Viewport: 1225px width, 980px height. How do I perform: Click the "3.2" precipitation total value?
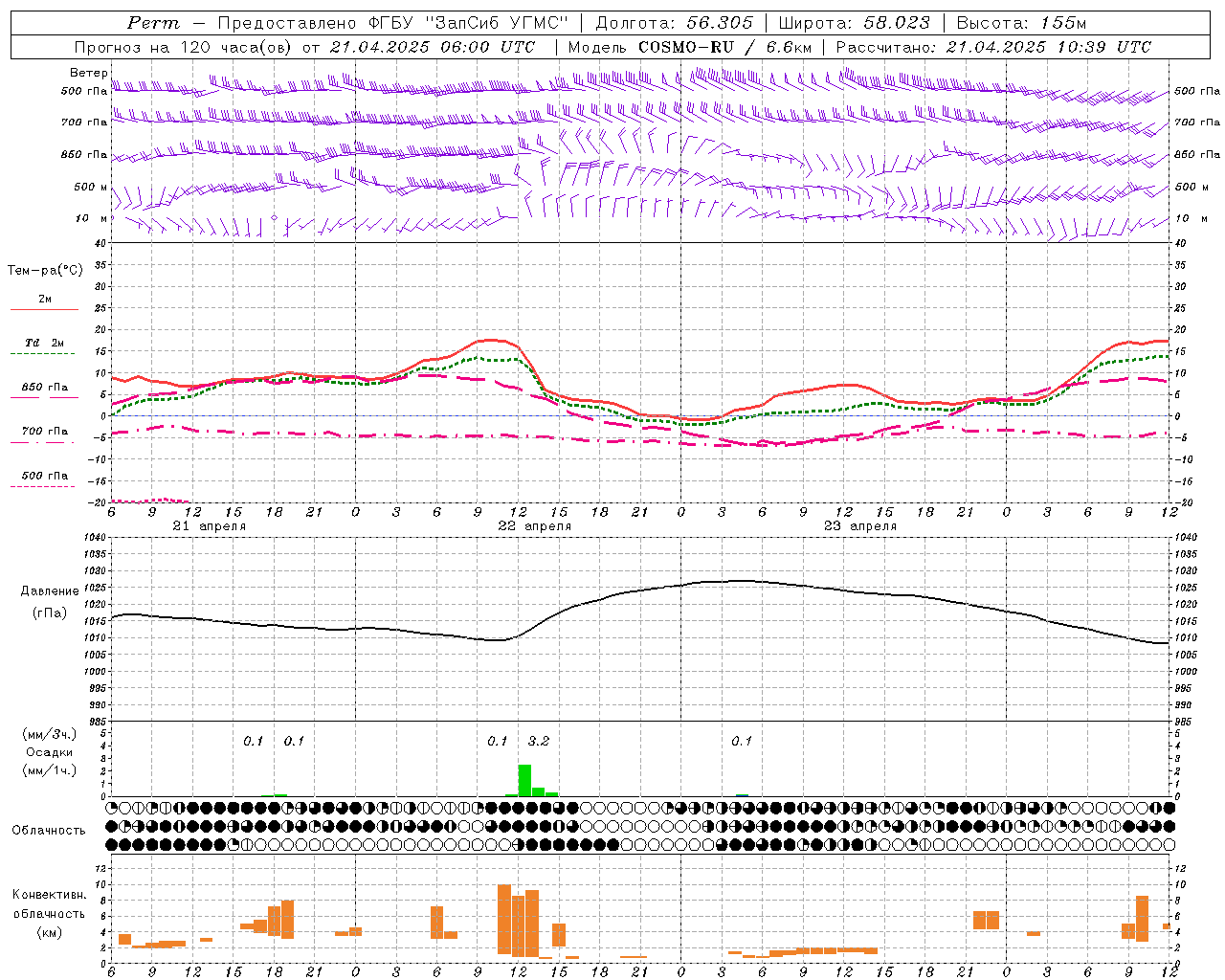[539, 742]
